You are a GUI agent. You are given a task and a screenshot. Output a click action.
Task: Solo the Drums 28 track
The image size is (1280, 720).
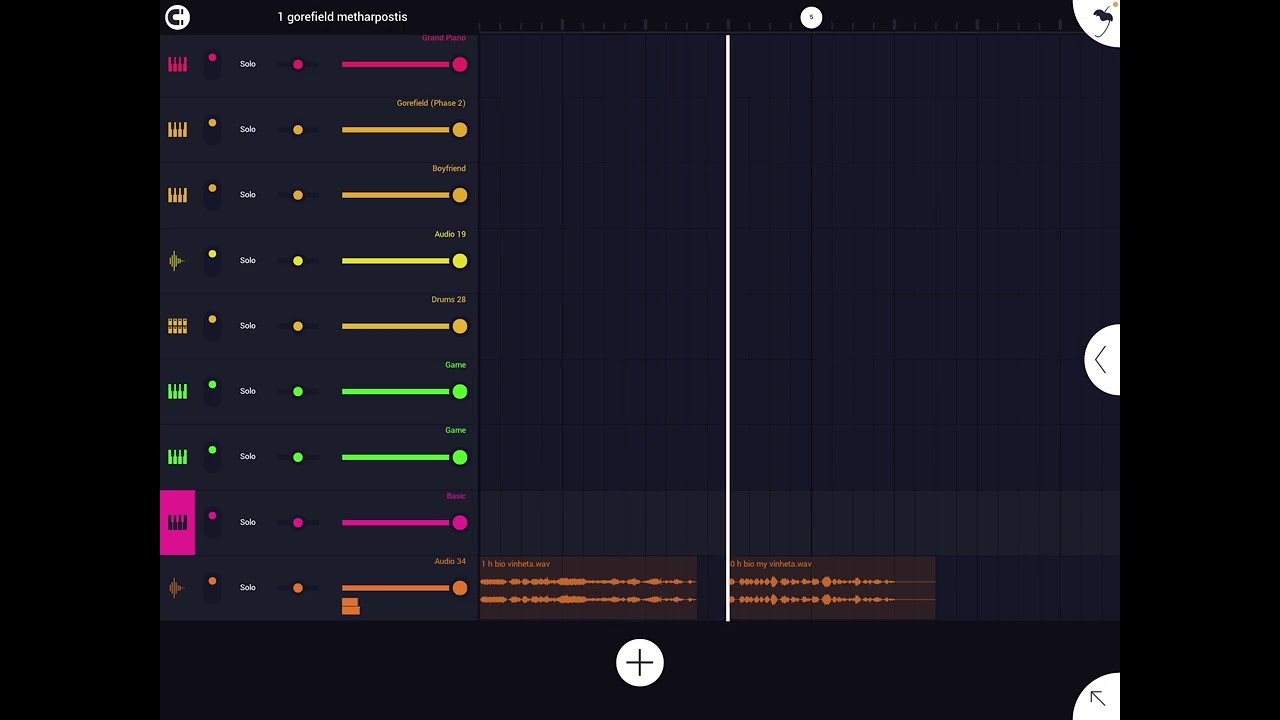(x=248, y=326)
